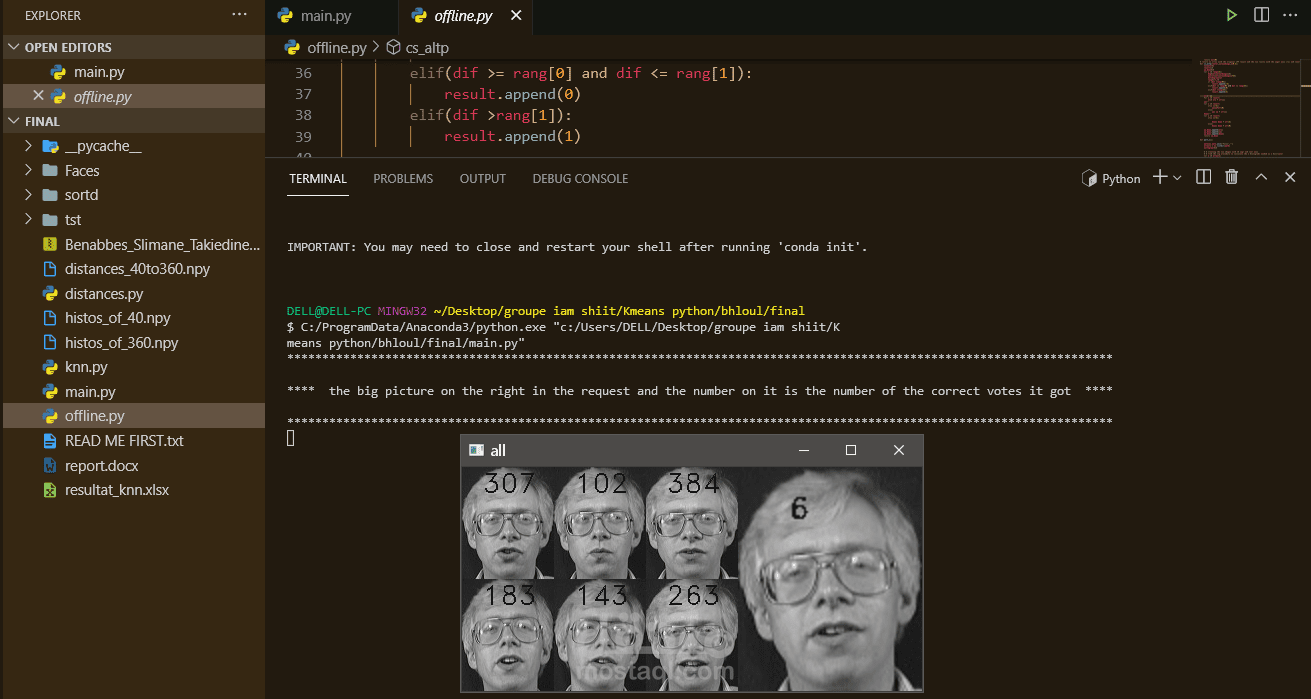1311x699 pixels.
Task: Click the conda init IMPORTANT message
Action: pos(577,247)
